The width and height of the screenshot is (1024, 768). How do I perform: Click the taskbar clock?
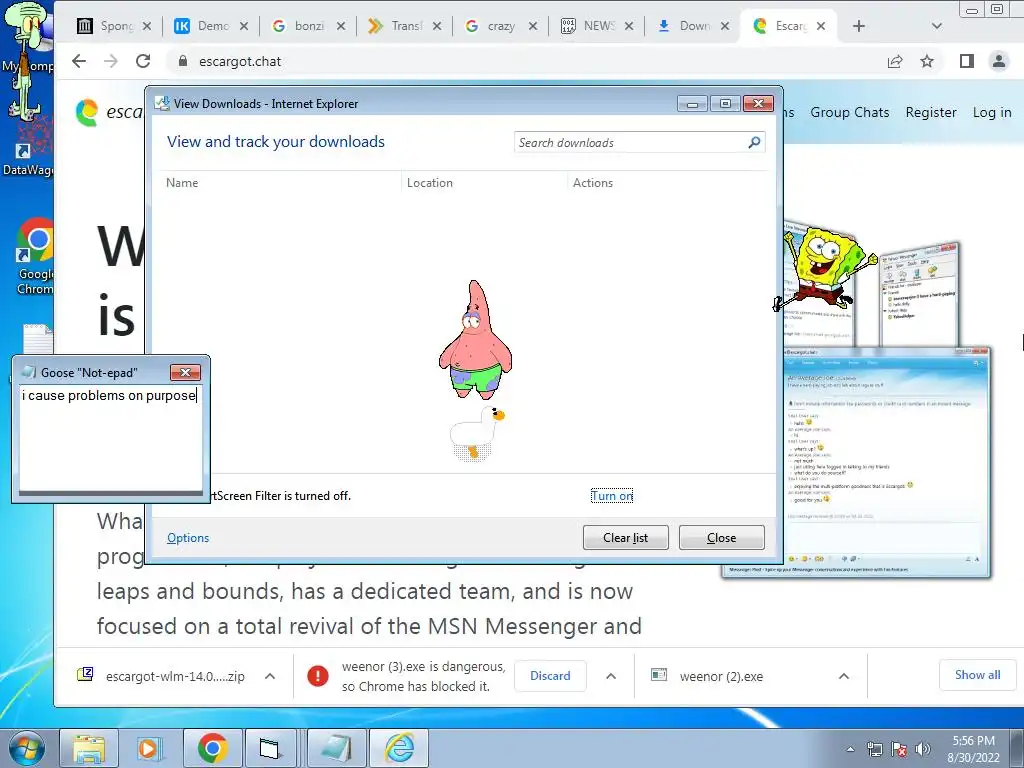tap(974, 749)
